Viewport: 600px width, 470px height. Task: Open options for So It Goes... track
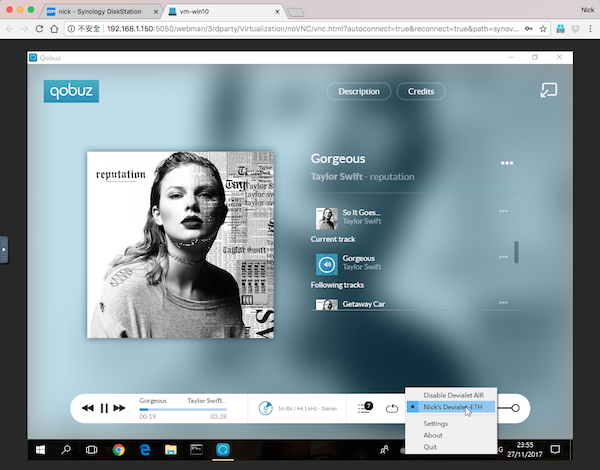coord(504,211)
